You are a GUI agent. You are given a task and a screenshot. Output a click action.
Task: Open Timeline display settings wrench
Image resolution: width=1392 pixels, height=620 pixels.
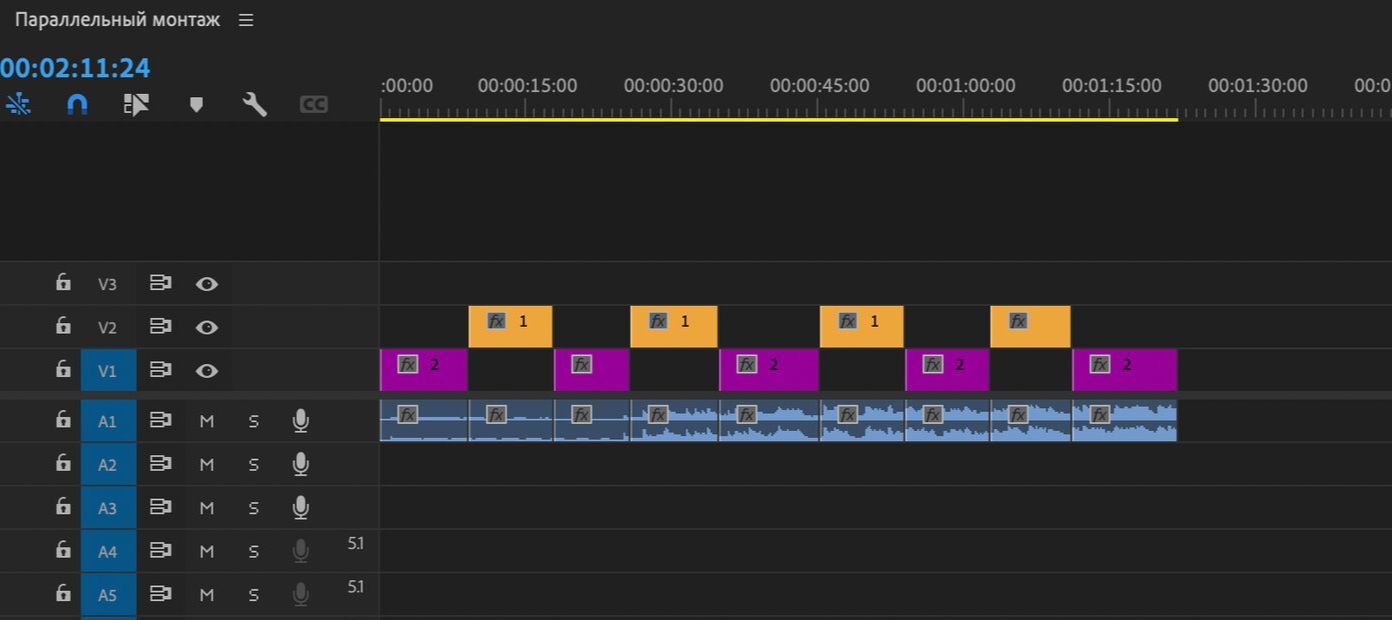(255, 104)
